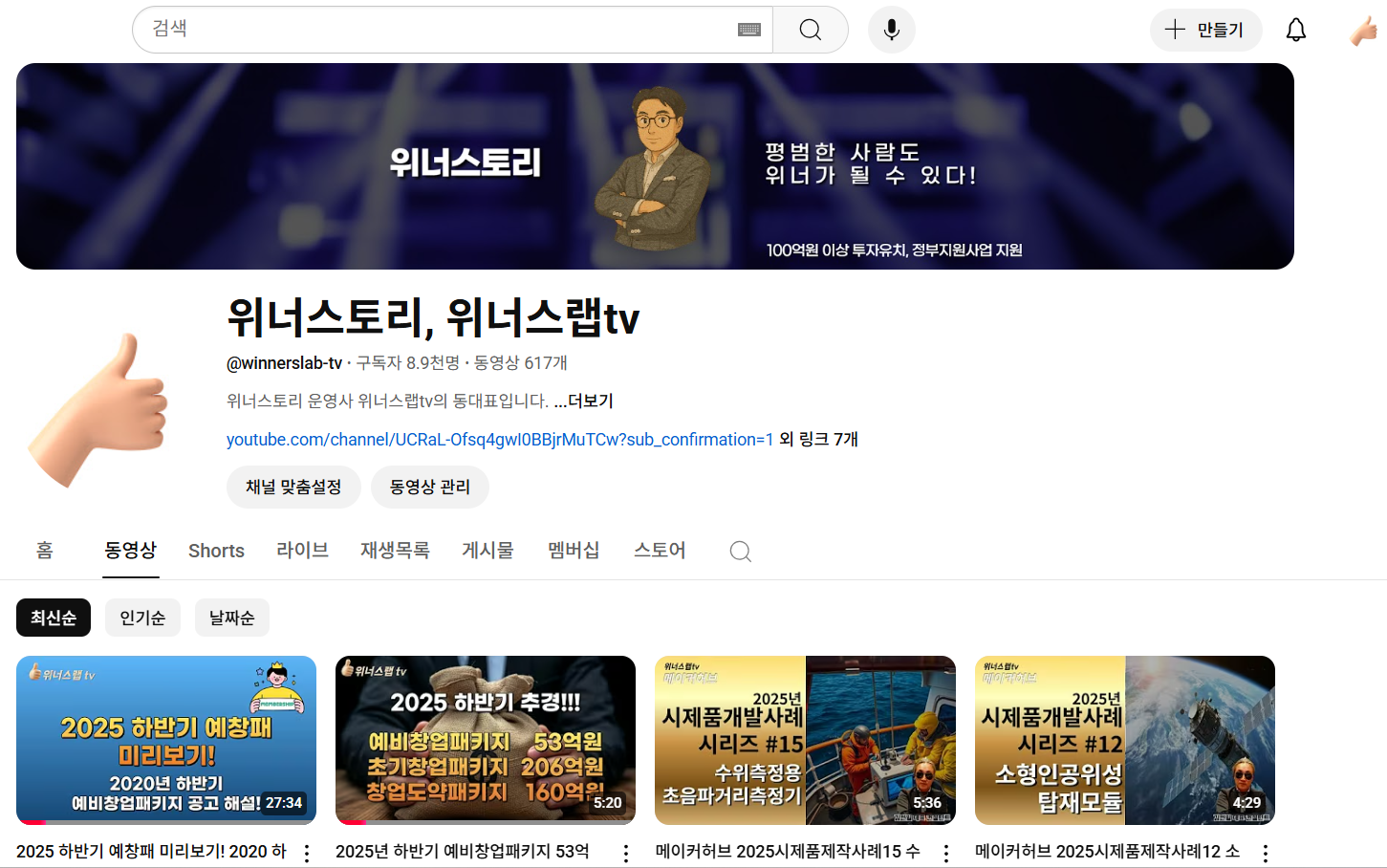This screenshot has width=1387, height=868.
Task: Click the 동영상 617개 video count
Action: pyautogui.click(x=521, y=363)
